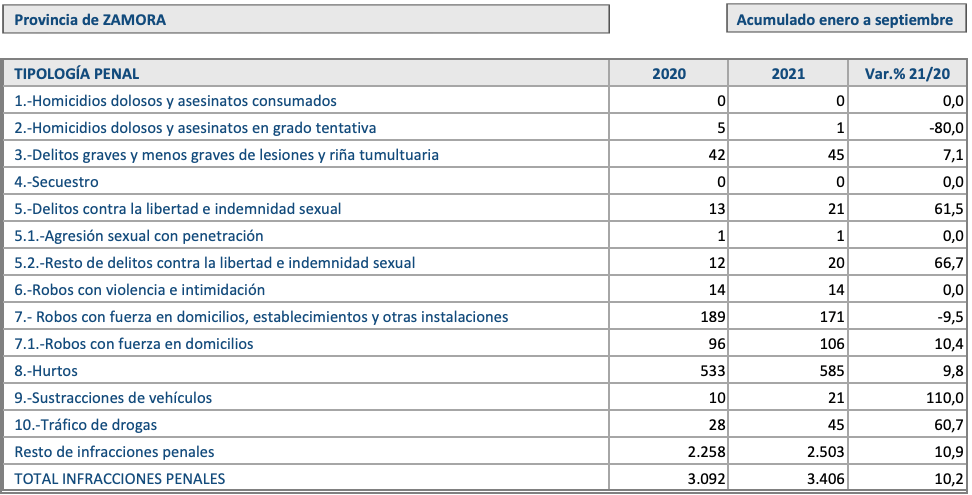
Task: Click the 2020 value '28'
Action: [x=716, y=424]
